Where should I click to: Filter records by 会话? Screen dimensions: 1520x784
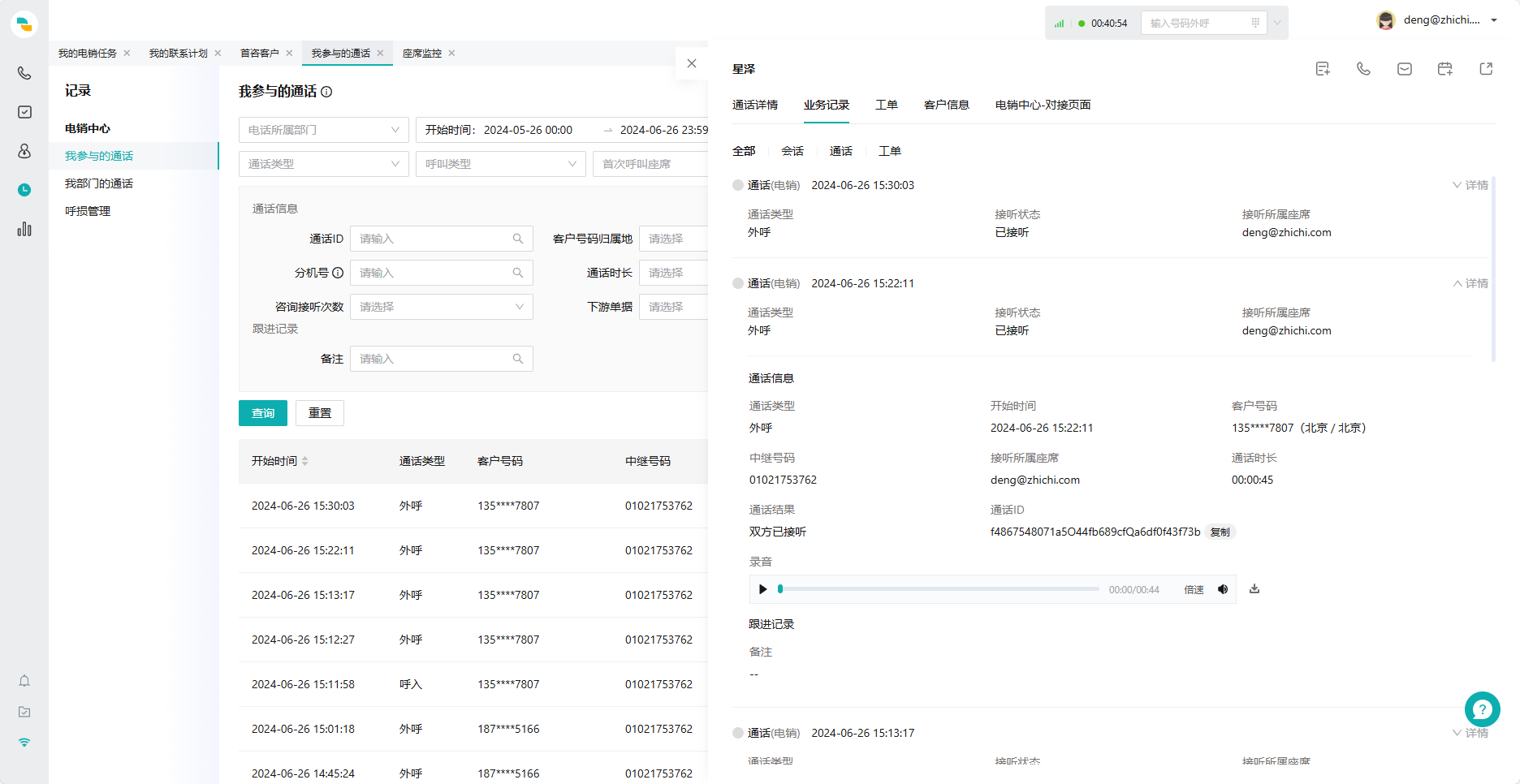point(792,151)
